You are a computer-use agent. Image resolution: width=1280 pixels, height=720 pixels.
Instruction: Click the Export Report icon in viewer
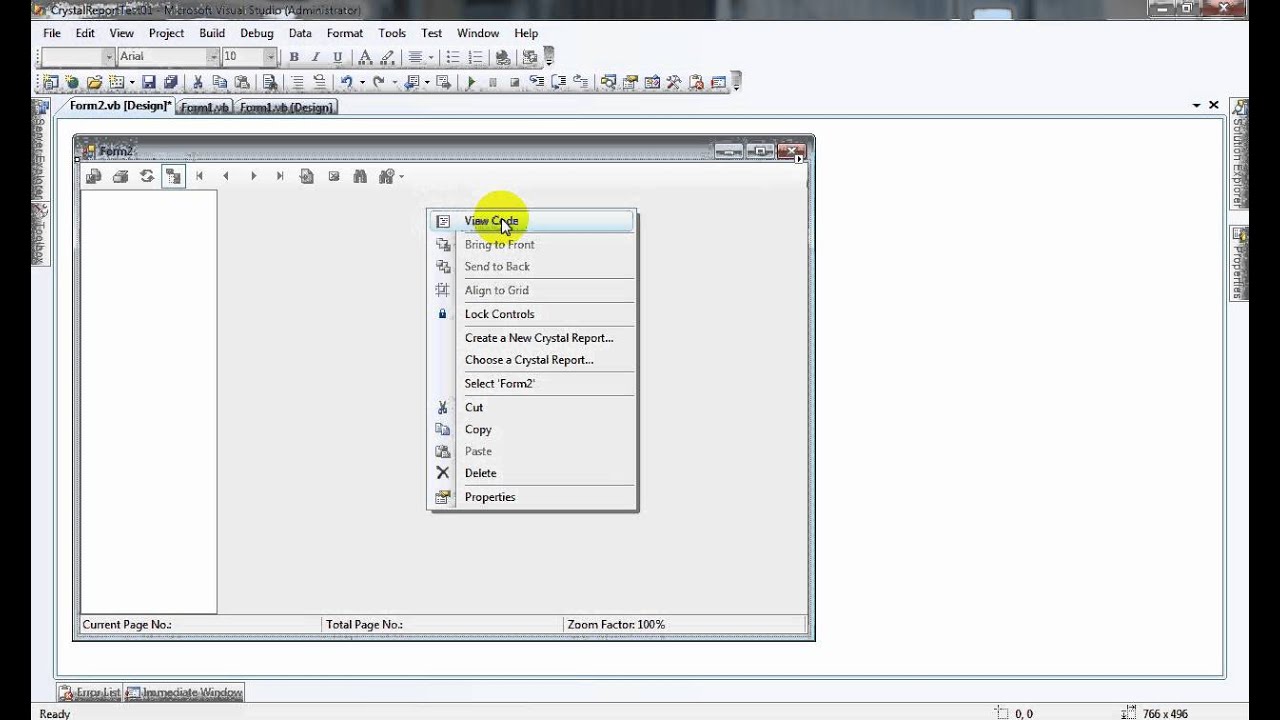pos(94,176)
